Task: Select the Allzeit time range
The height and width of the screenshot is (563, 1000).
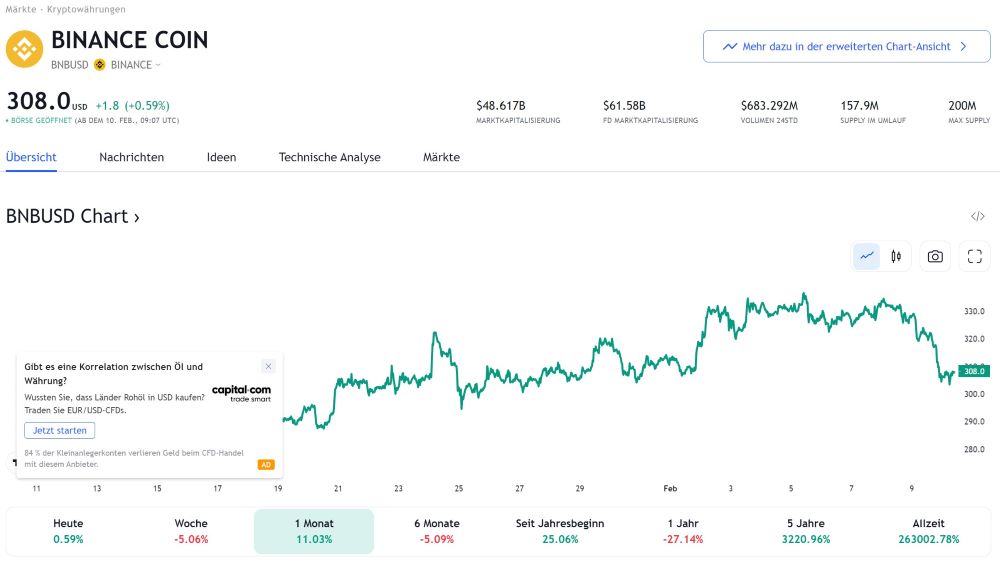Action: pyautogui.click(x=929, y=531)
